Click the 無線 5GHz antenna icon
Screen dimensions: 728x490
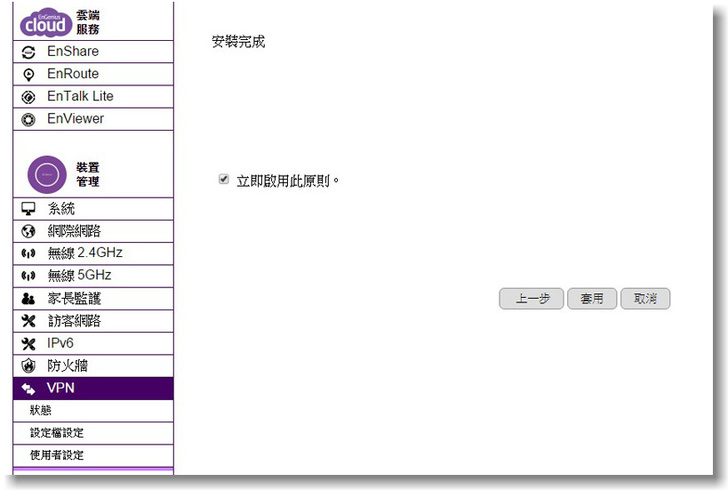click(x=28, y=276)
